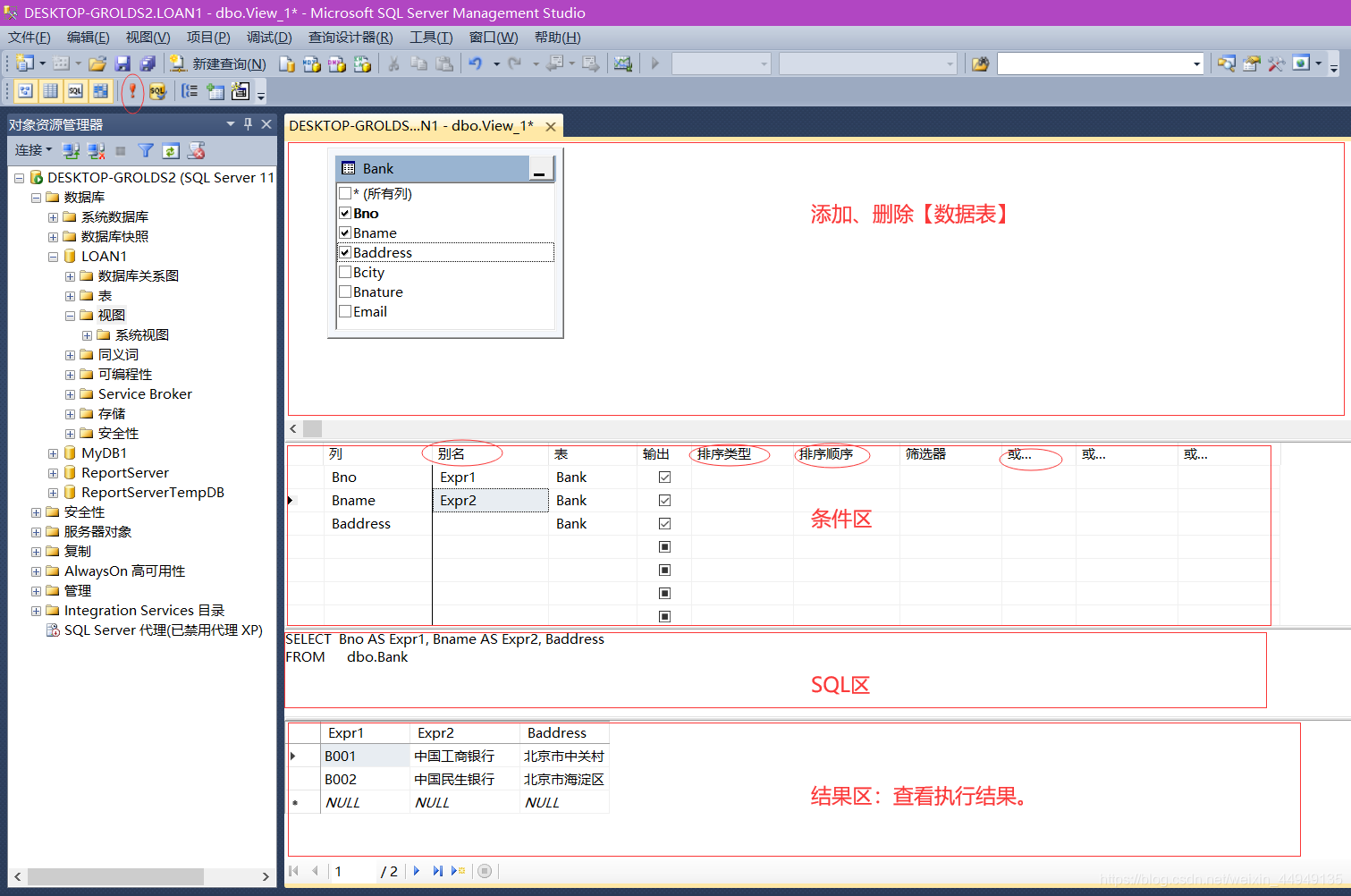Click the Add Table icon

click(215, 90)
